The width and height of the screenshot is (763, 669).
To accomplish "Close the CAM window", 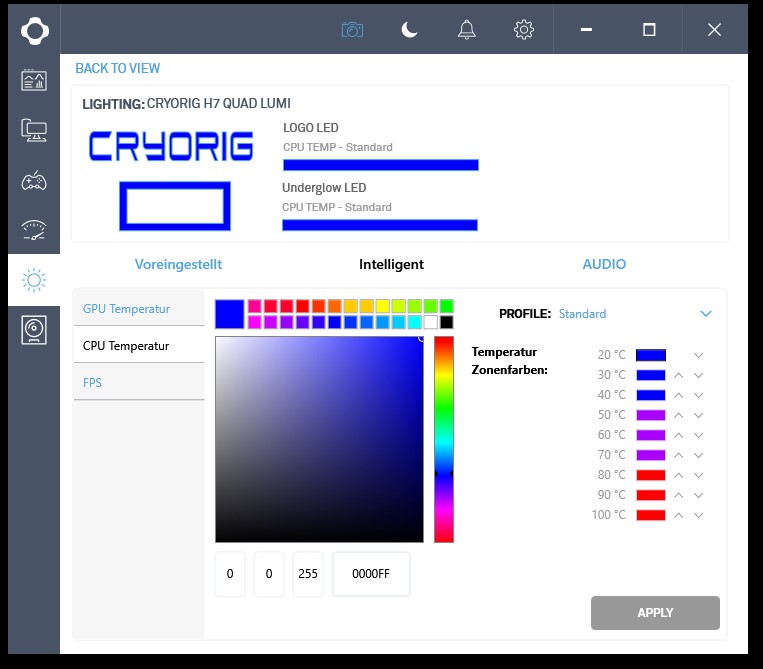I will (714, 30).
